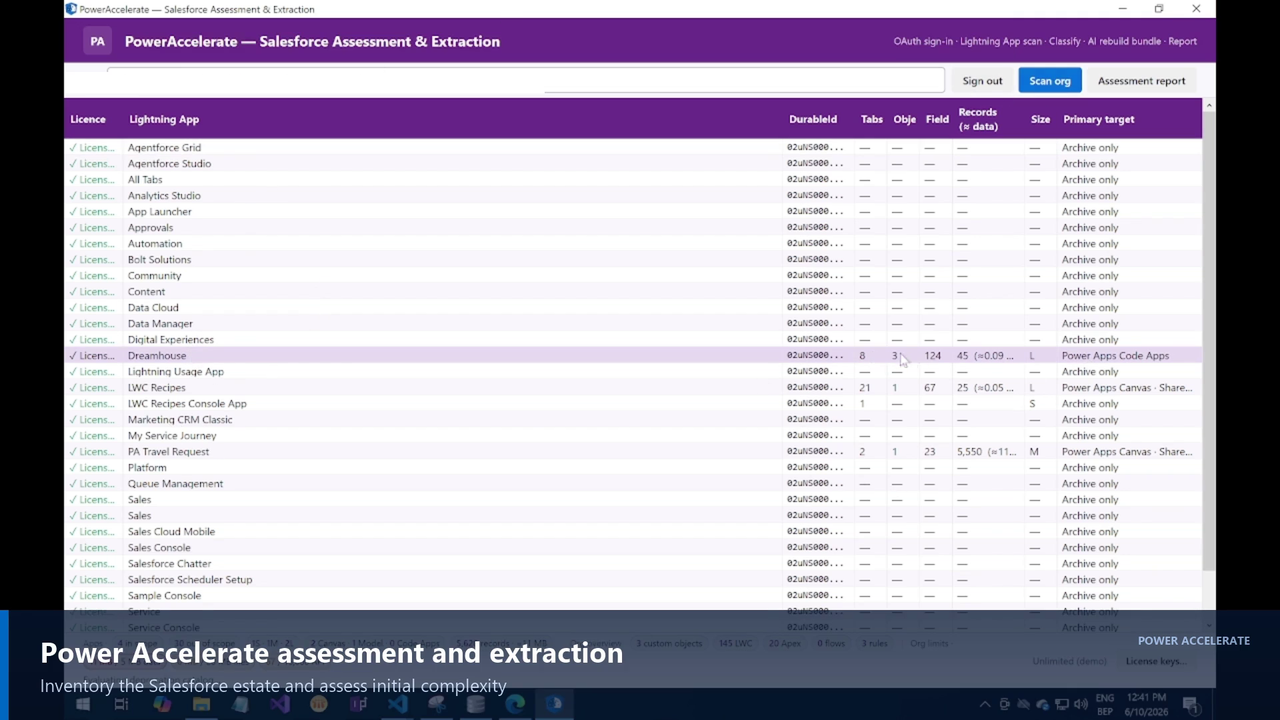Image resolution: width=1280 pixels, height=720 pixels.
Task: Click the Obje column header
Action: (x=904, y=119)
